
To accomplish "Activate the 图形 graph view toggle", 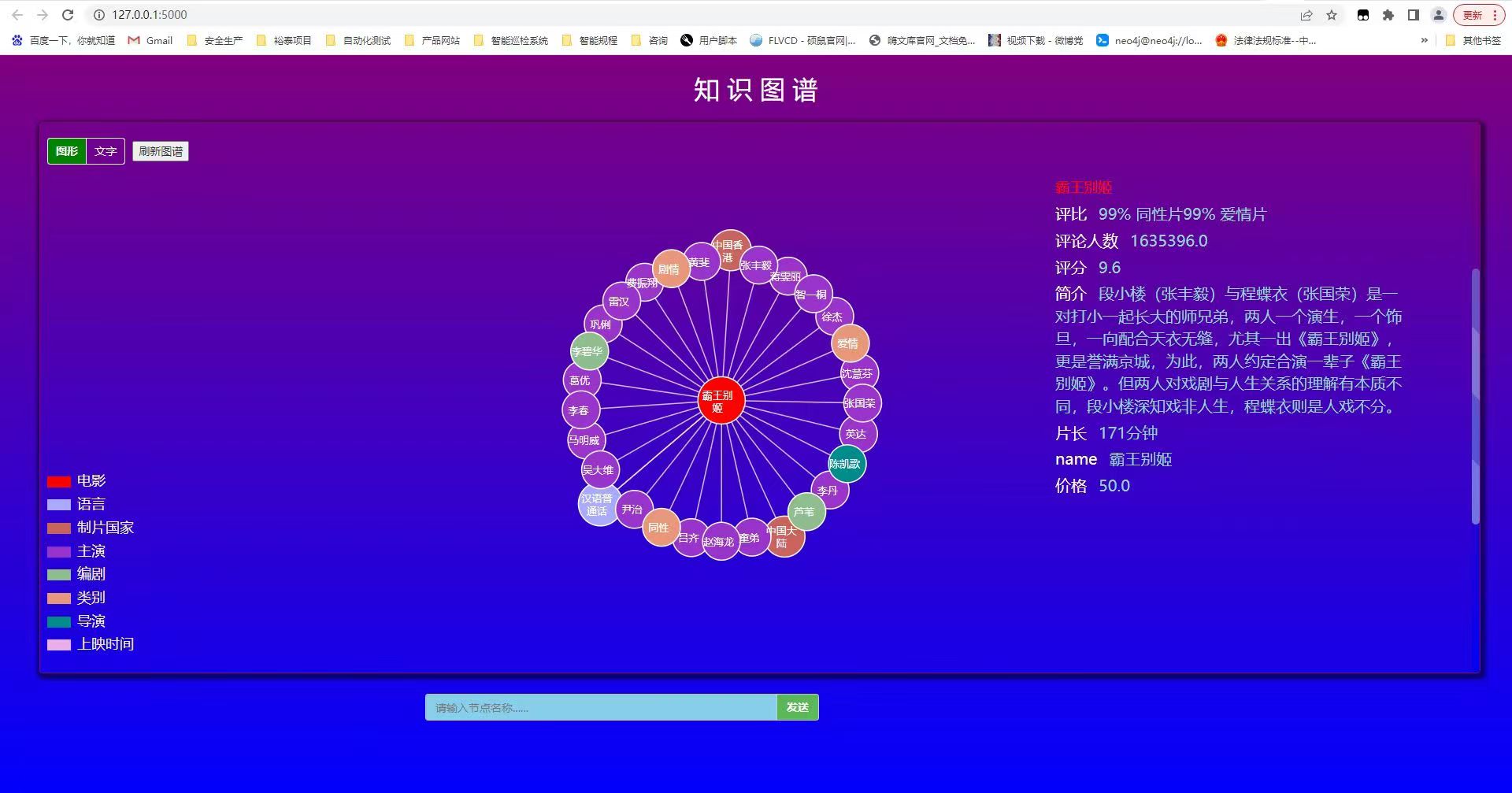I will coord(67,150).
